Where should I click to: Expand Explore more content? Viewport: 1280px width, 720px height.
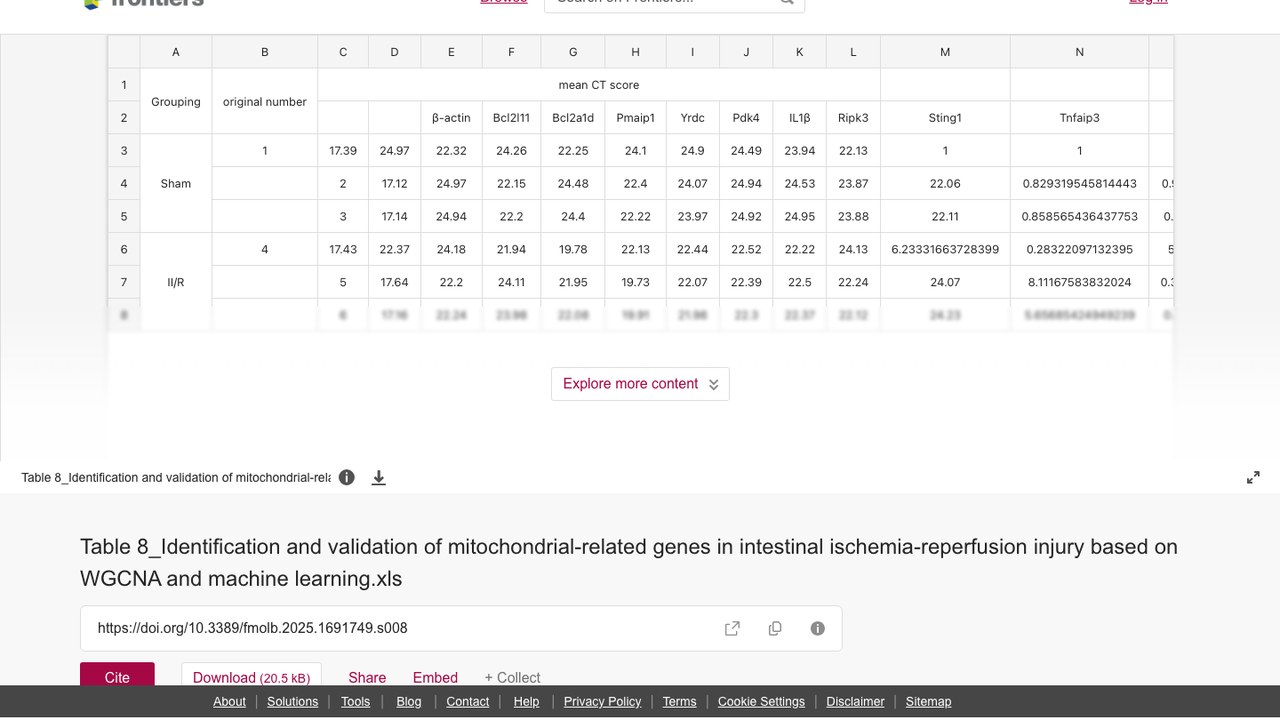pyautogui.click(x=640, y=384)
